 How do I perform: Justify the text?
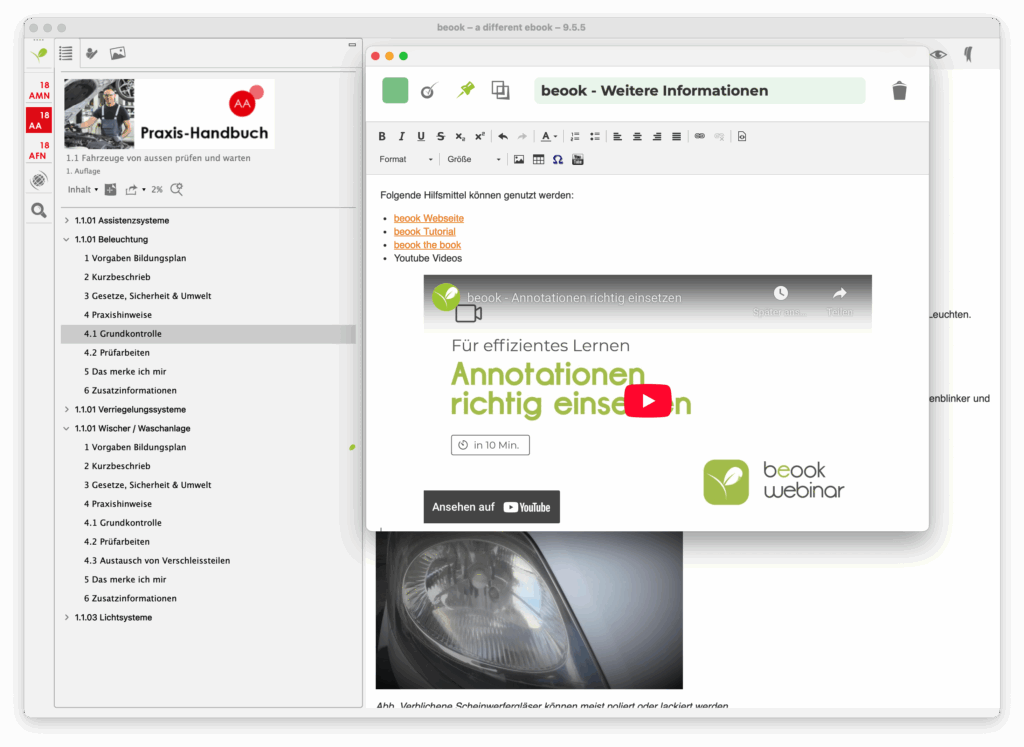pyautogui.click(x=677, y=136)
